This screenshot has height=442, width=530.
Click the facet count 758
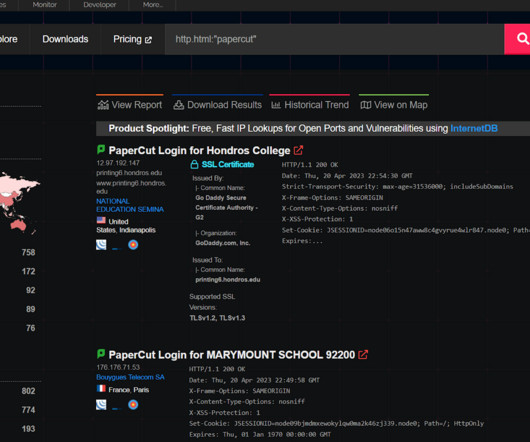[28, 252]
